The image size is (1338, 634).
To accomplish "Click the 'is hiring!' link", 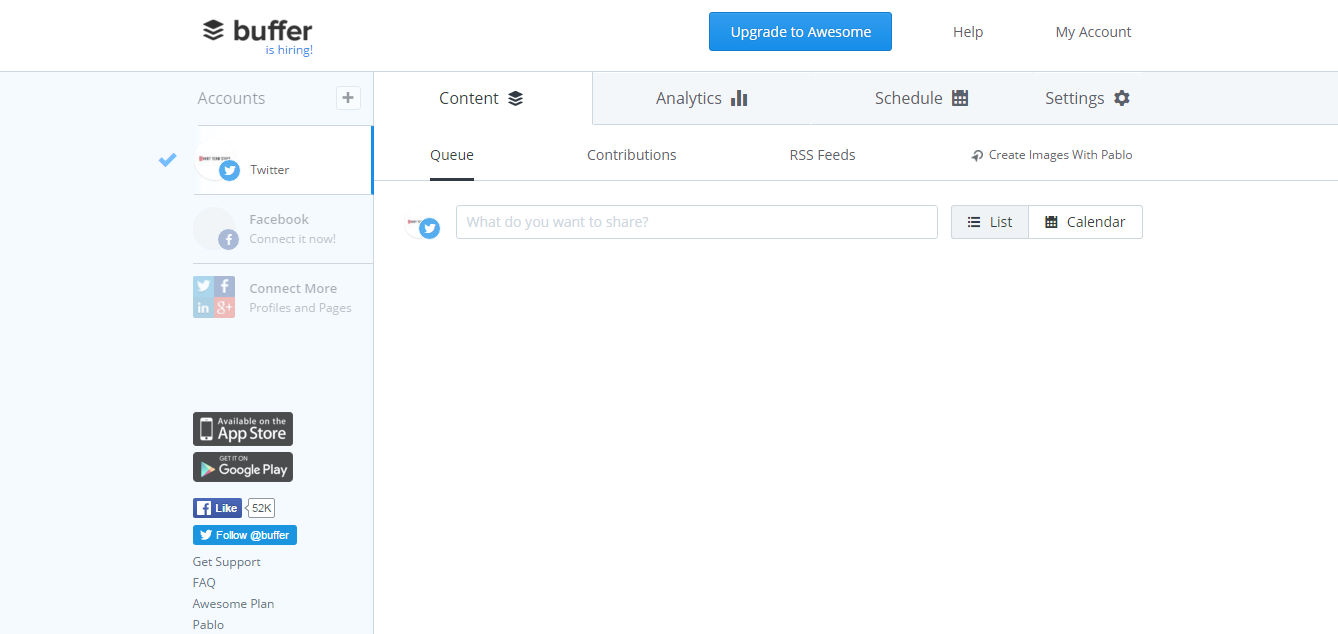I will point(289,50).
